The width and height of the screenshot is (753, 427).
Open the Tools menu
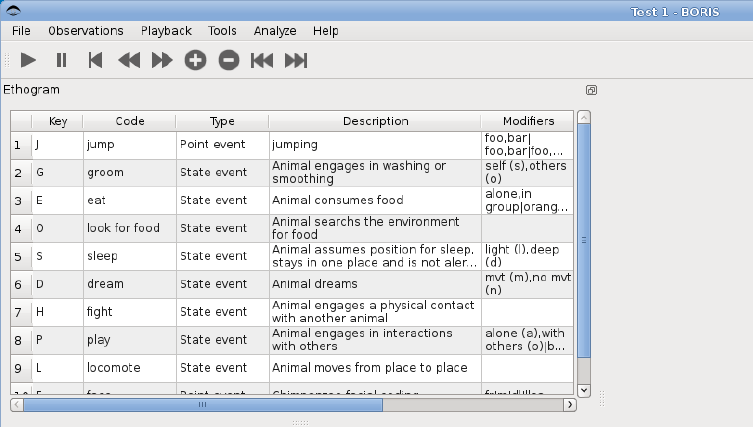(222, 31)
